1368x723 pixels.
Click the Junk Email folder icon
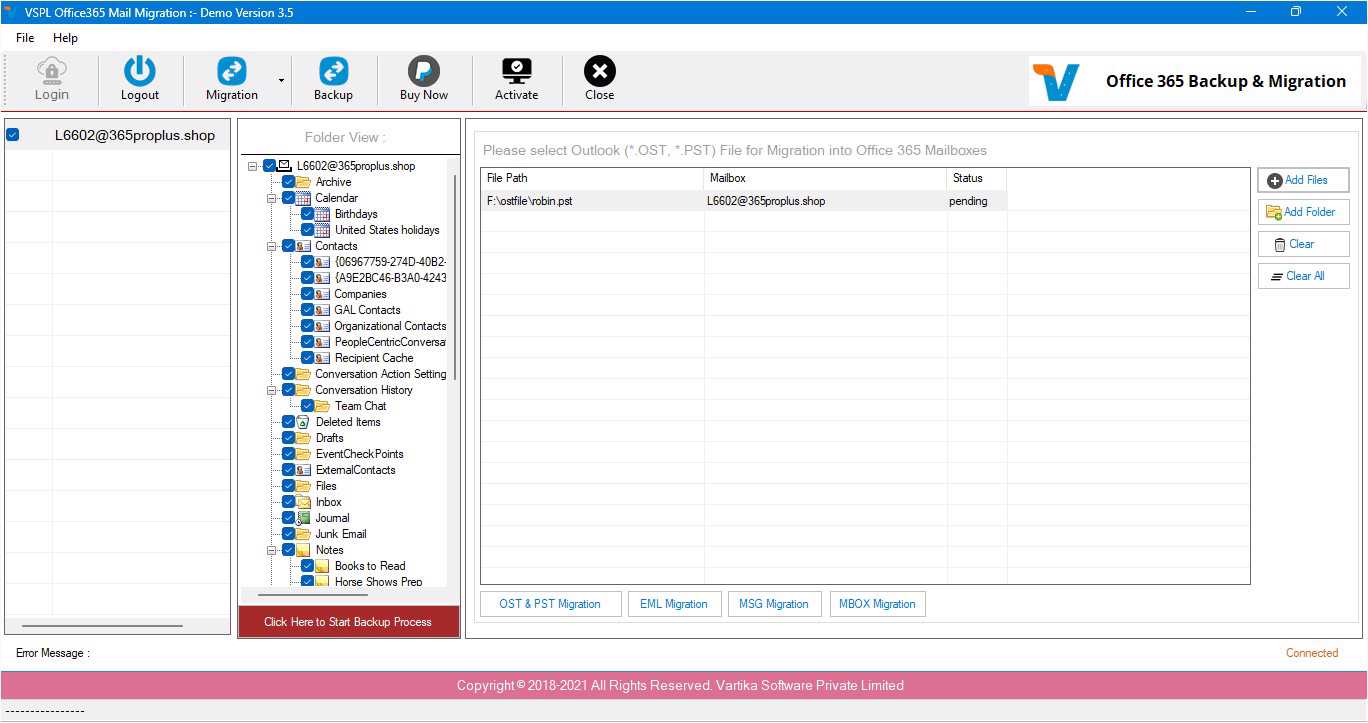coord(304,534)
